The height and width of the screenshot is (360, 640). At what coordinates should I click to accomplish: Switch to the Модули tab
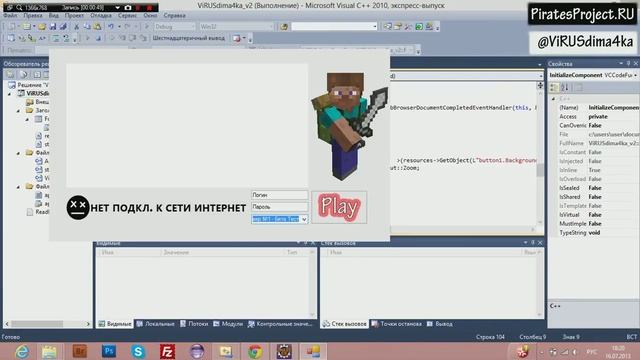[x=228, y=324]
